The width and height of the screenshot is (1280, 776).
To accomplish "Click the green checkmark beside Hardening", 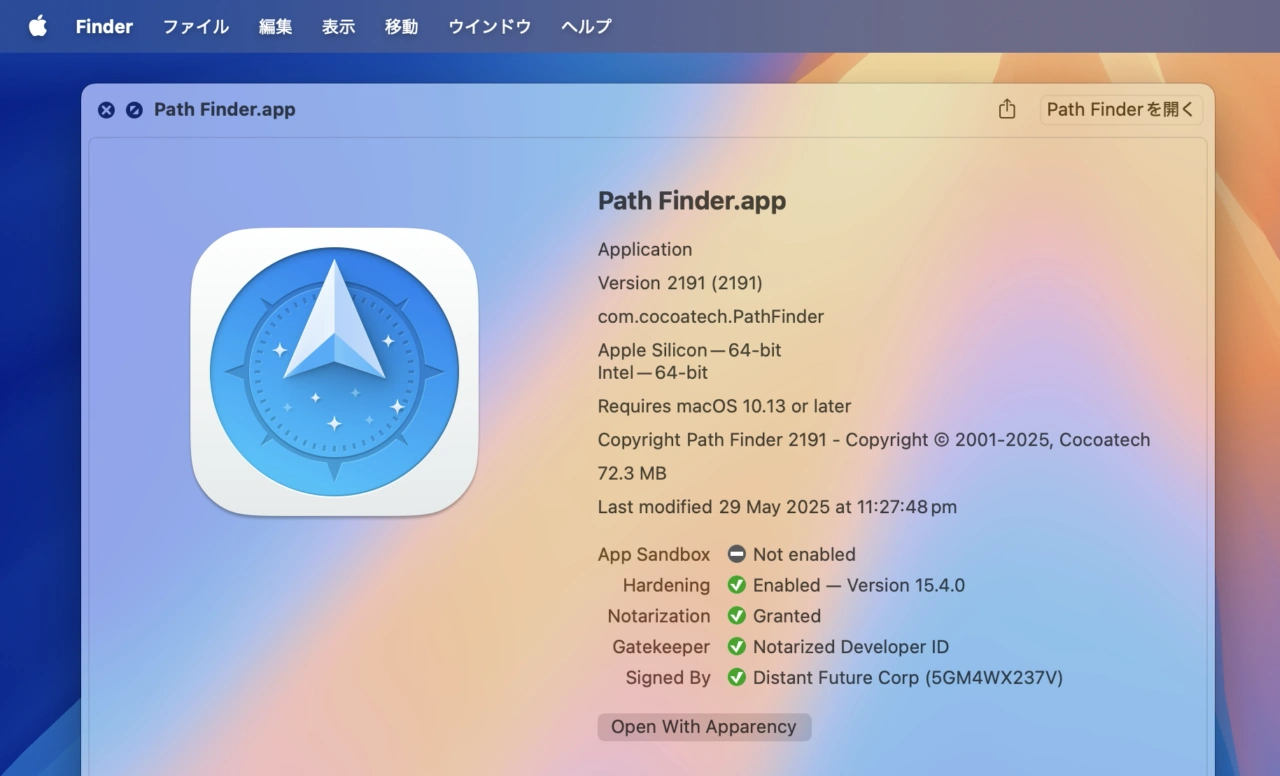I will 737,585.
